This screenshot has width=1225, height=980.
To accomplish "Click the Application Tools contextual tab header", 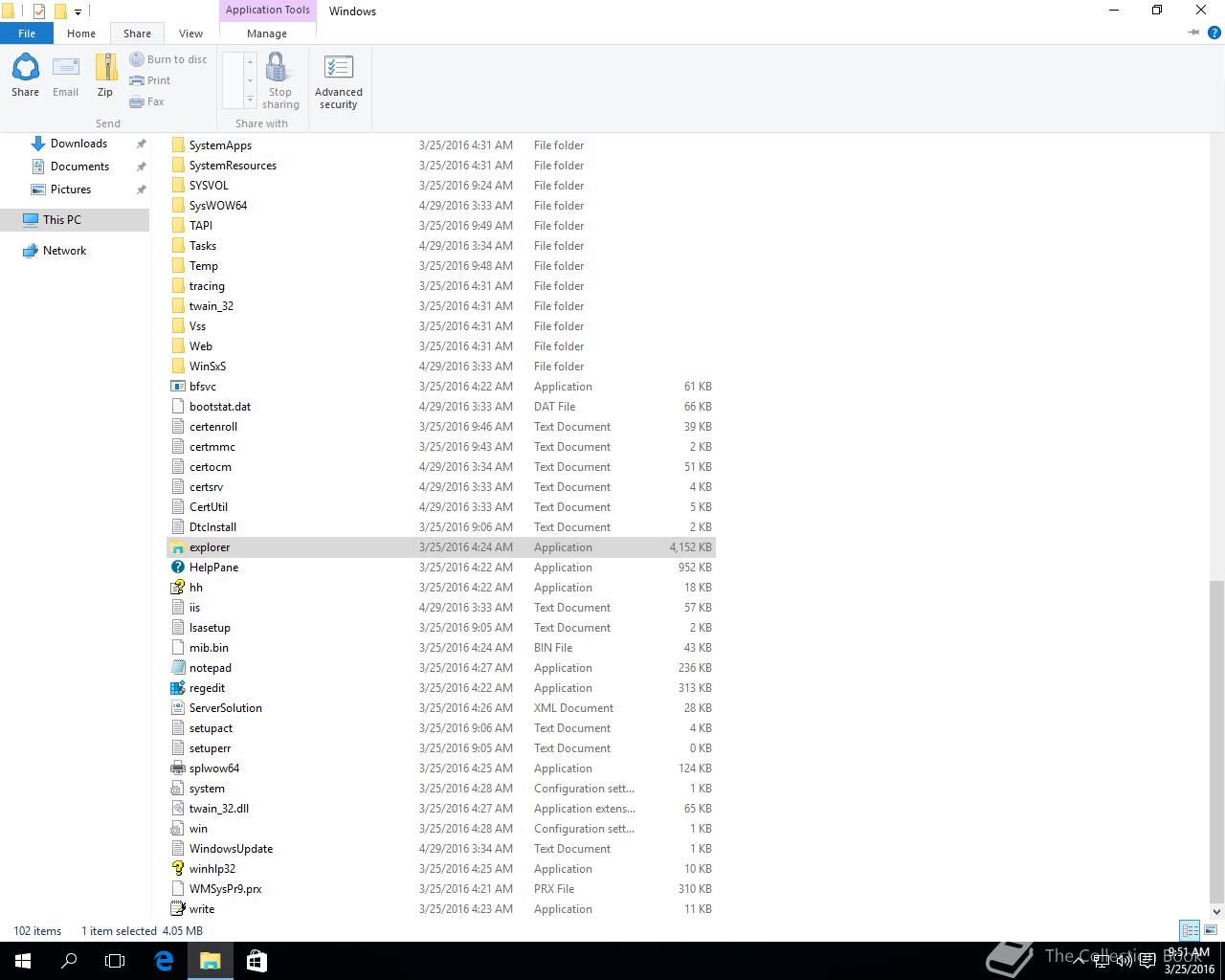I will (x=268, y=11).
